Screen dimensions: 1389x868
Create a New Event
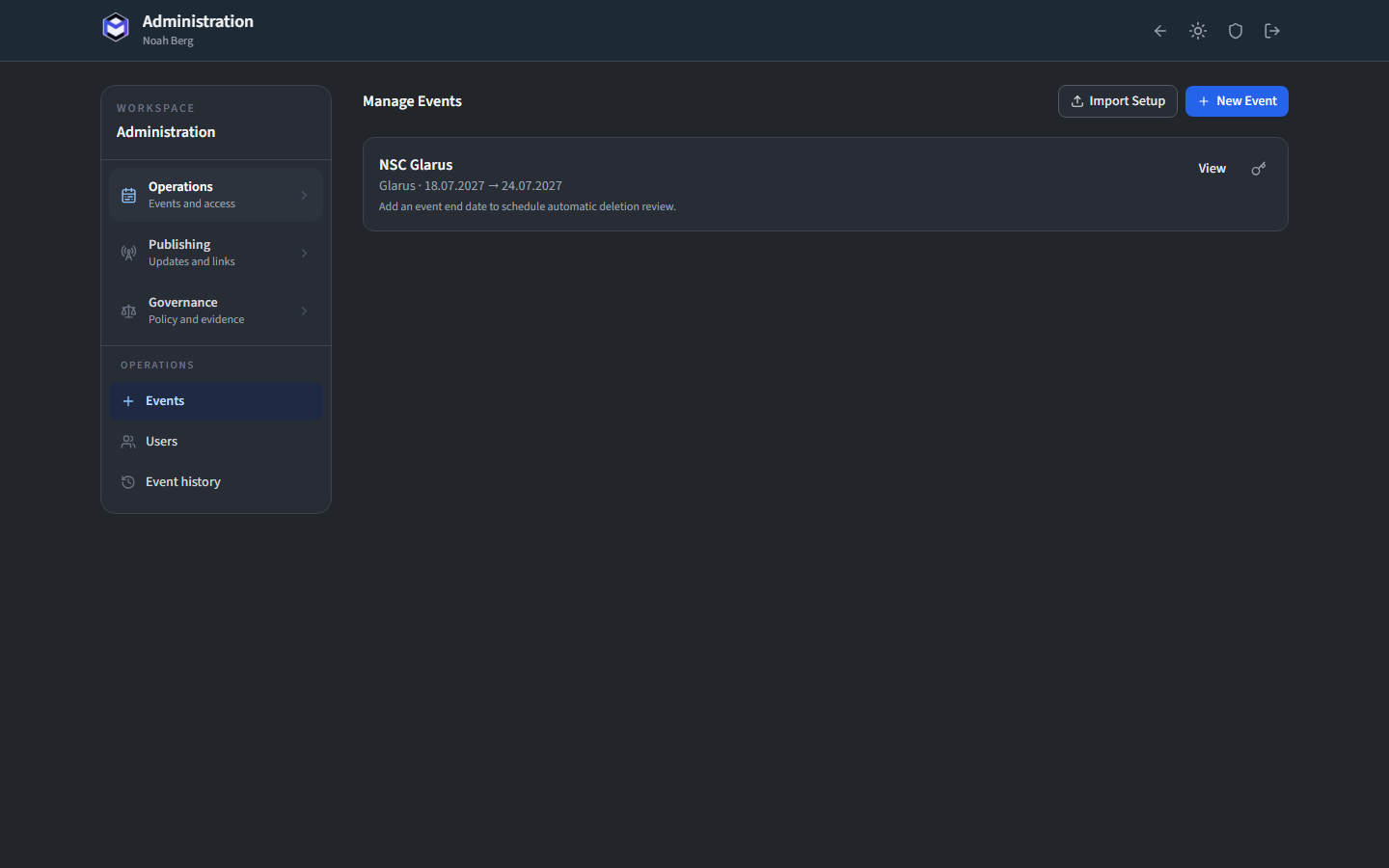pos(1237,101)
